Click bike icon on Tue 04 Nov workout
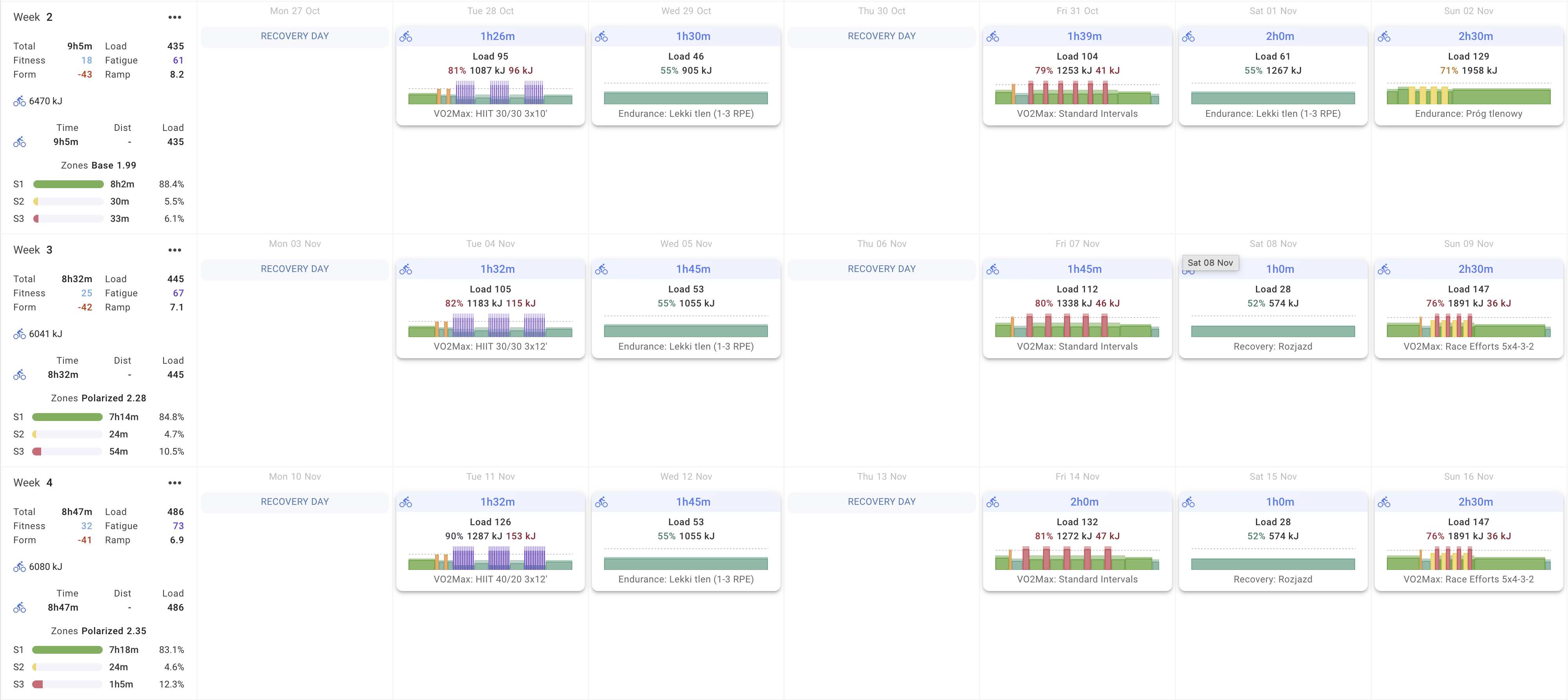The height and width of the screenshot is (700, 1568). pos(406,270)
